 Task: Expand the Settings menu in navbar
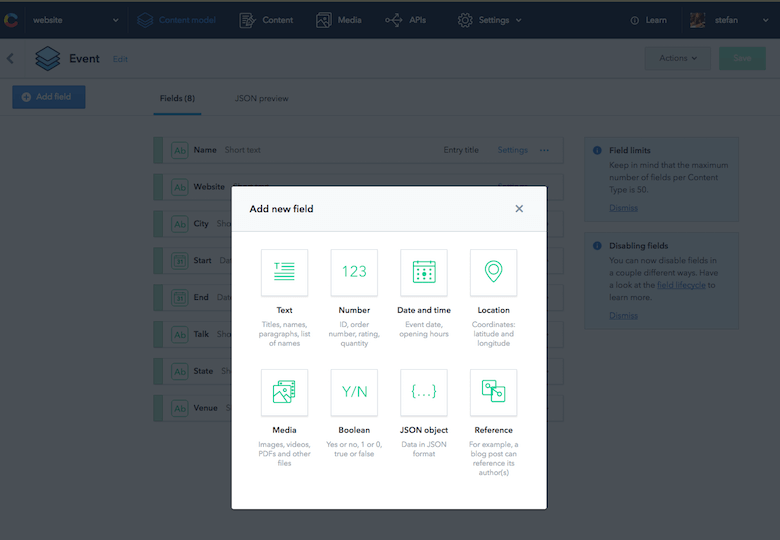[x=490, y=20]
